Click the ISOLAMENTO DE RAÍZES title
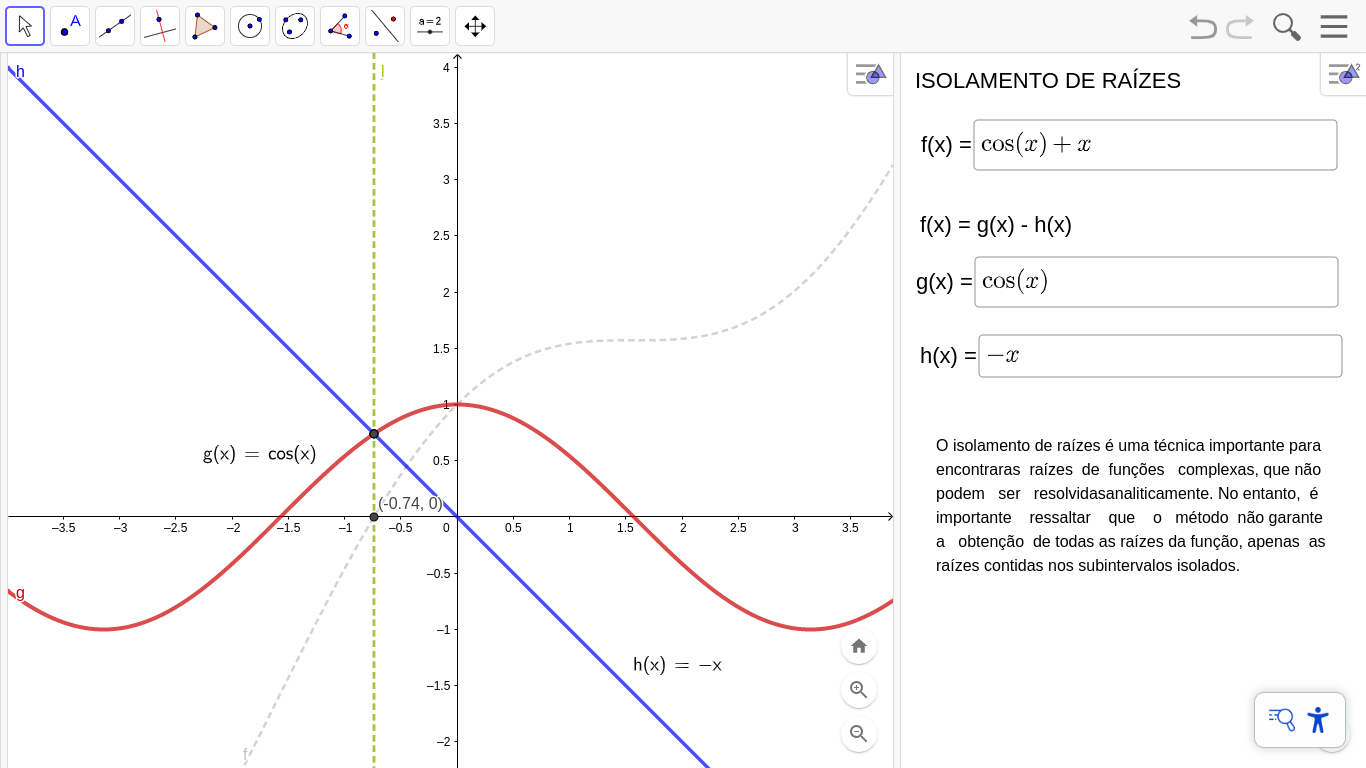The height and width of the screenshot is (768, 1366). coord(1048,81)
